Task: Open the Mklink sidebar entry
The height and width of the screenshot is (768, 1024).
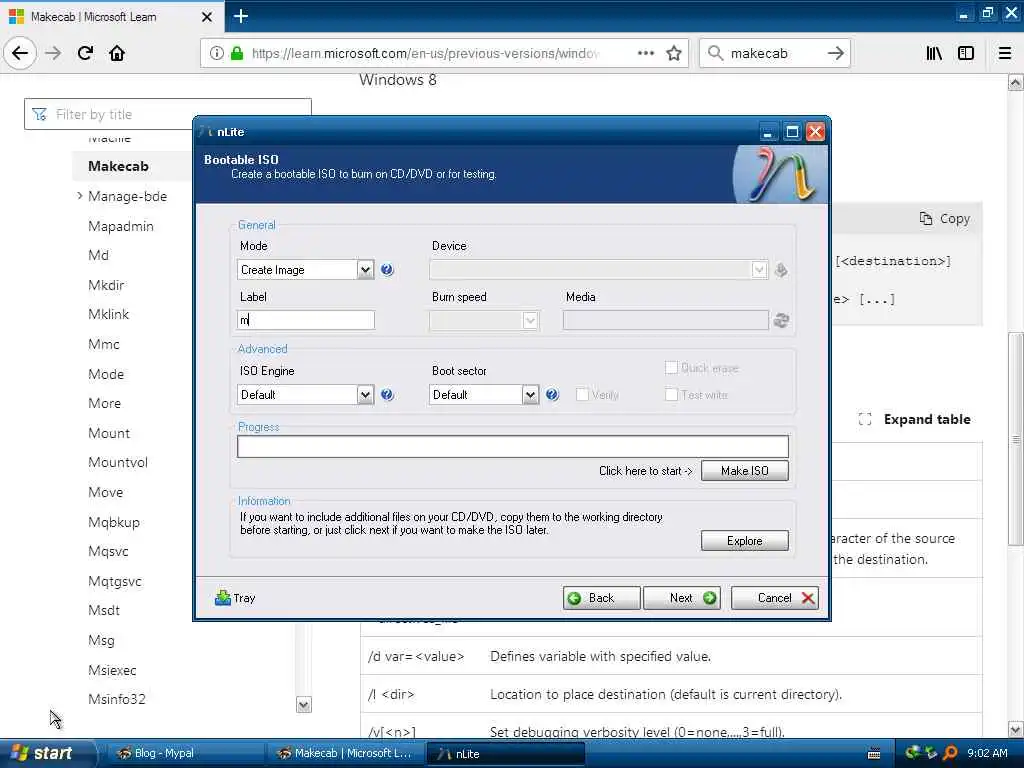Action: click(x=108, y=314)
